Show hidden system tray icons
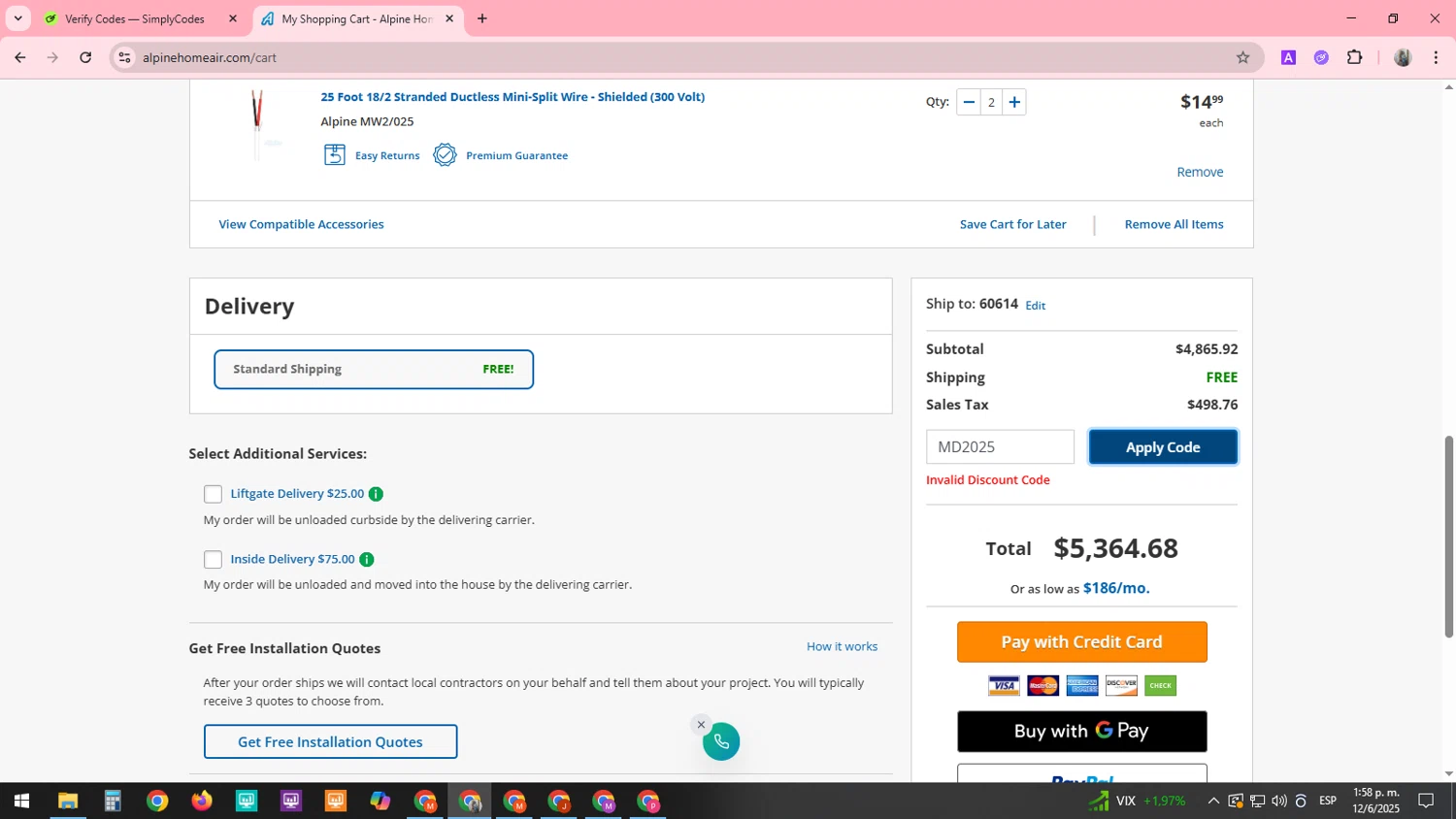This screenshot has width=1456, height=819. 1213,801
